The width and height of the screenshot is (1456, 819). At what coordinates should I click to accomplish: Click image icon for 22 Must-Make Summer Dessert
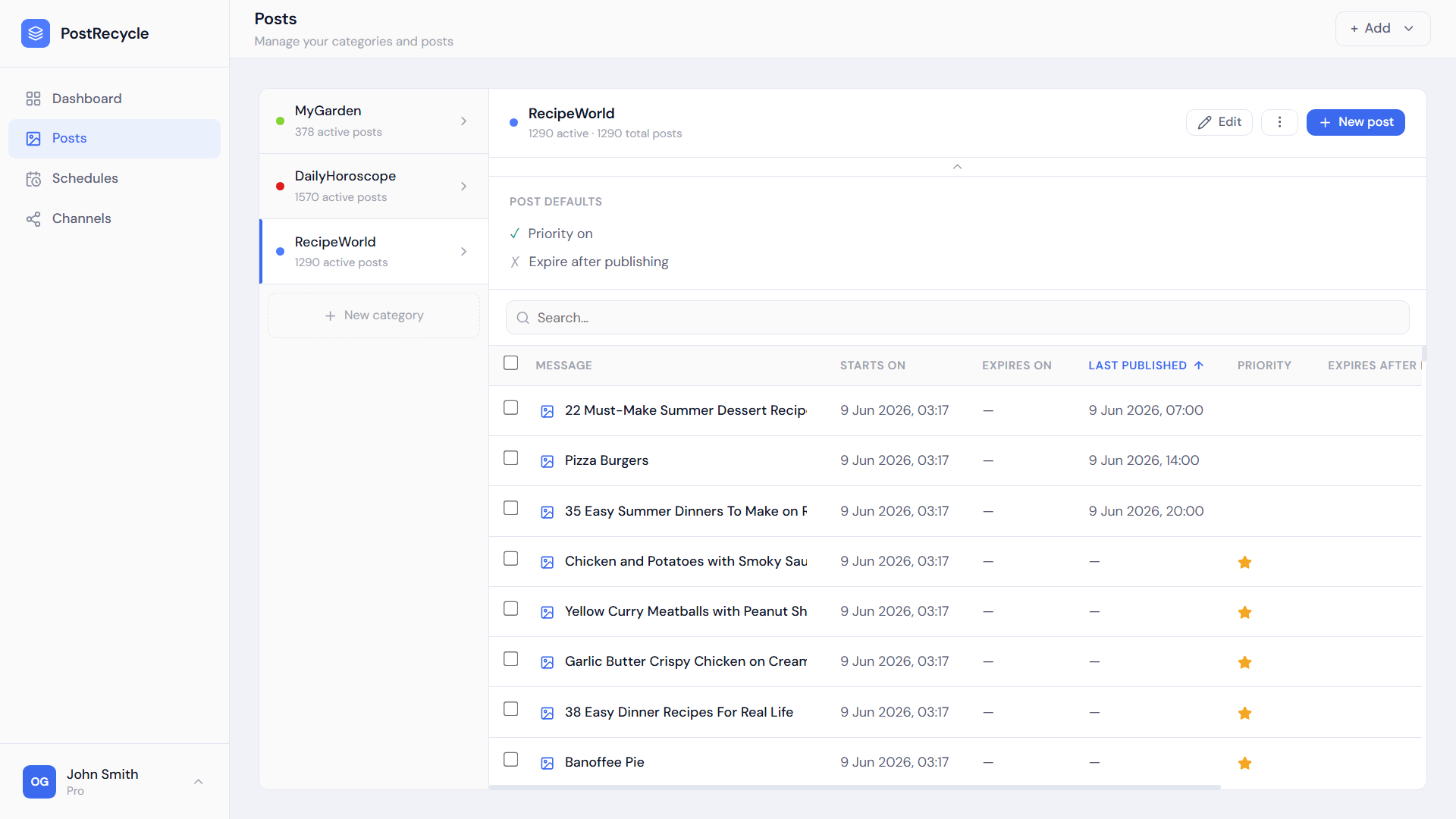[x=547, y=412]
